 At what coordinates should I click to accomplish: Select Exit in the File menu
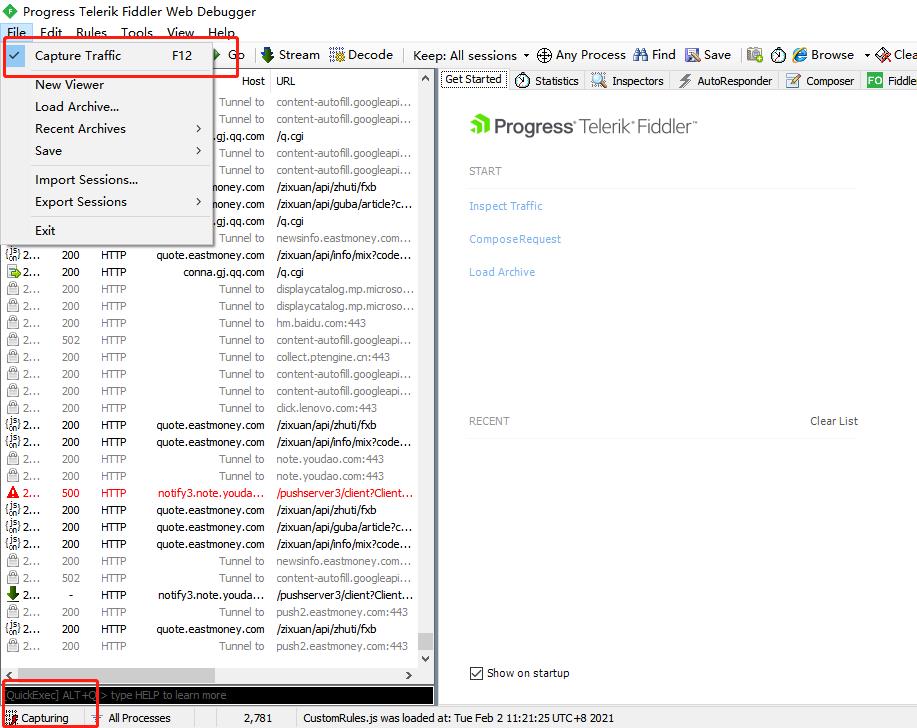pyautogui.click(x=107, y=230)
